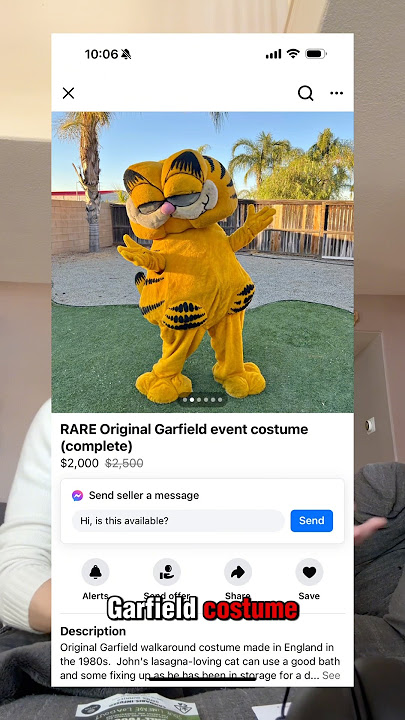Viewport: 405px width, 720px height.
Task: Tap the Alerts bell icon
Action: (x=96, y=572)
